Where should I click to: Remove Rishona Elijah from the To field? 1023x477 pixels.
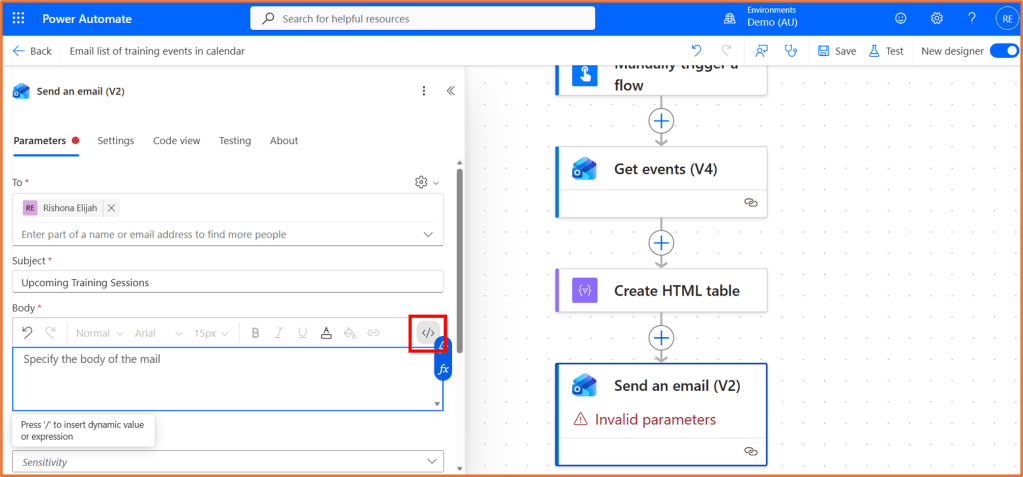pyautogui.click(x=112, y=208)
